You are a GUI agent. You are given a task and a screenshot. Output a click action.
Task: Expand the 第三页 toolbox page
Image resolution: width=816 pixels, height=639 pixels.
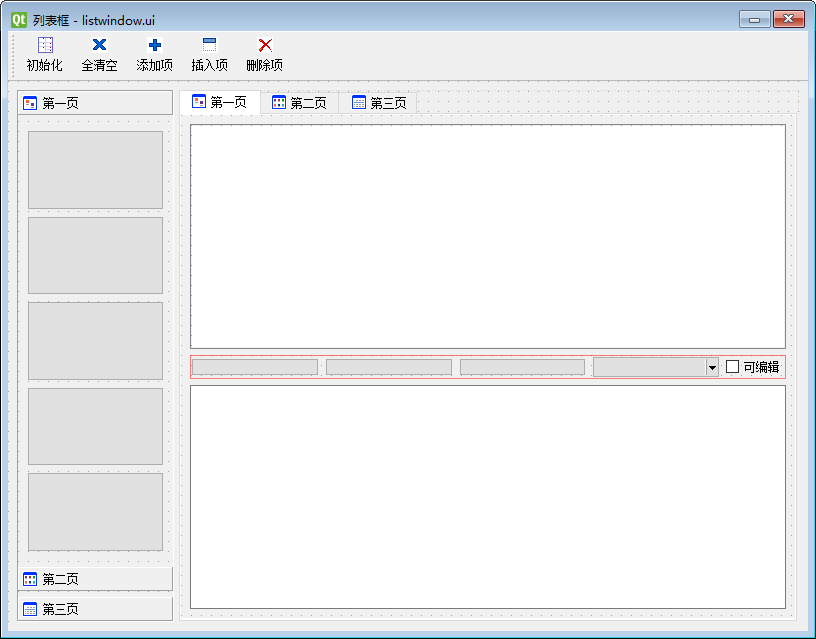[x=95, y=609]
